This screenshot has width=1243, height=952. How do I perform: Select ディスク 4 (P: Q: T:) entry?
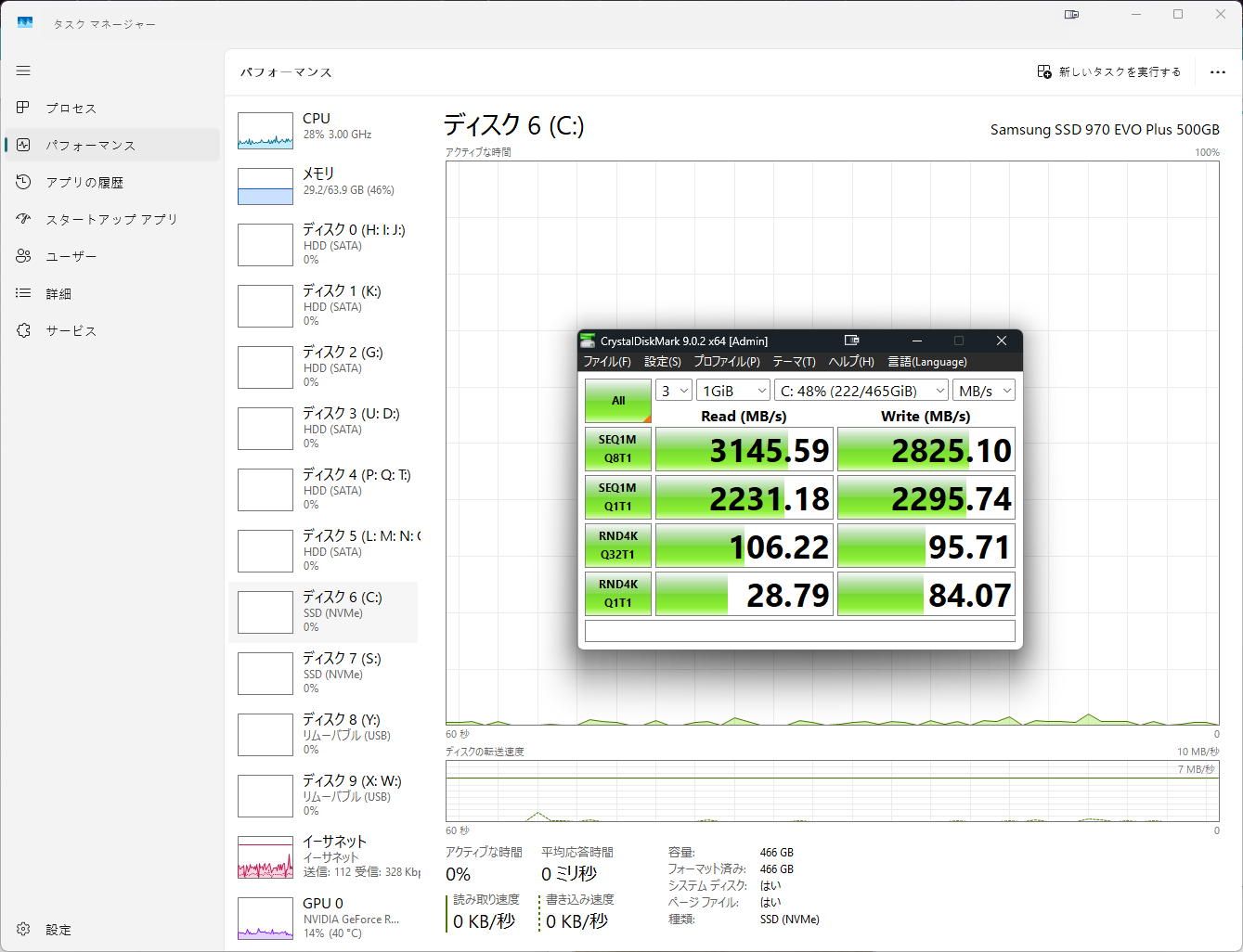coord(323,489)
